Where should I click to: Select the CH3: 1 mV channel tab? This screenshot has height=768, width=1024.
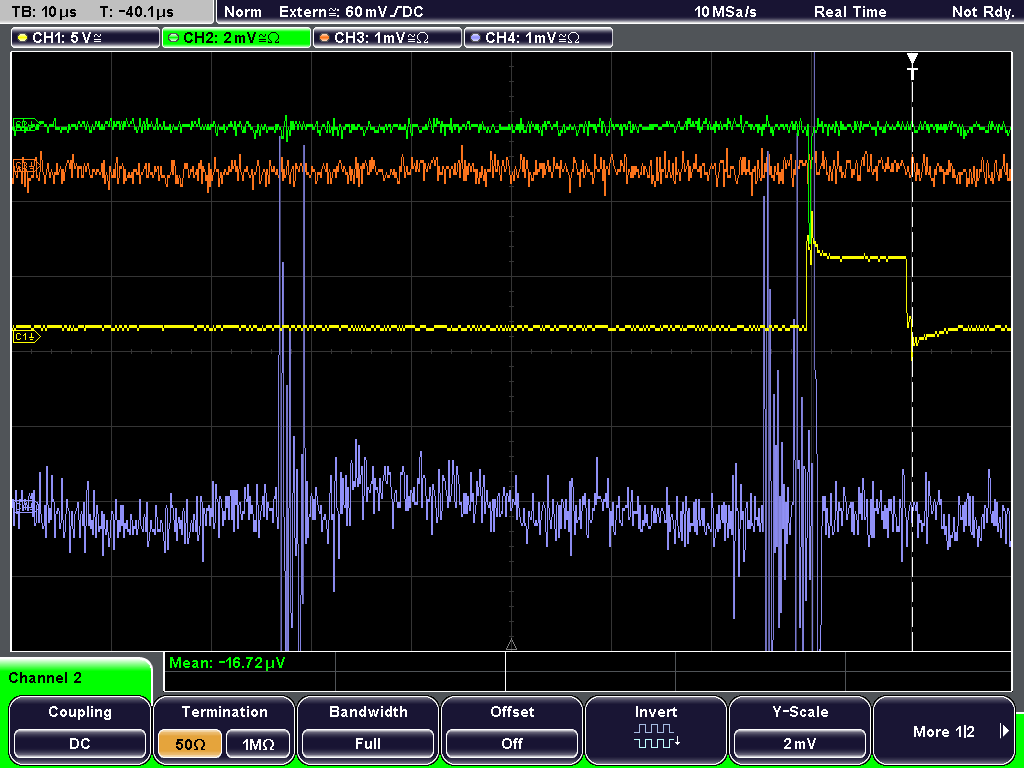point(387,38)
